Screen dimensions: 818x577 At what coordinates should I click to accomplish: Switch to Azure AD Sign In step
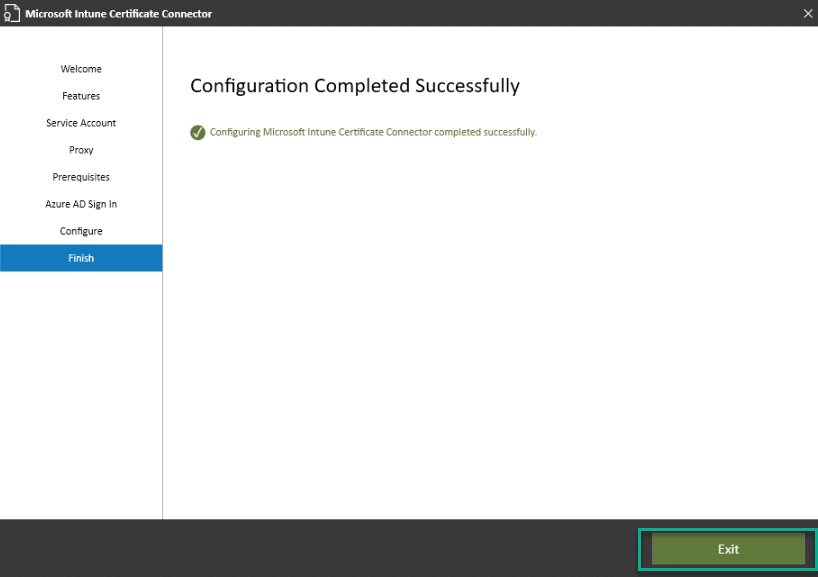[81, 205]
